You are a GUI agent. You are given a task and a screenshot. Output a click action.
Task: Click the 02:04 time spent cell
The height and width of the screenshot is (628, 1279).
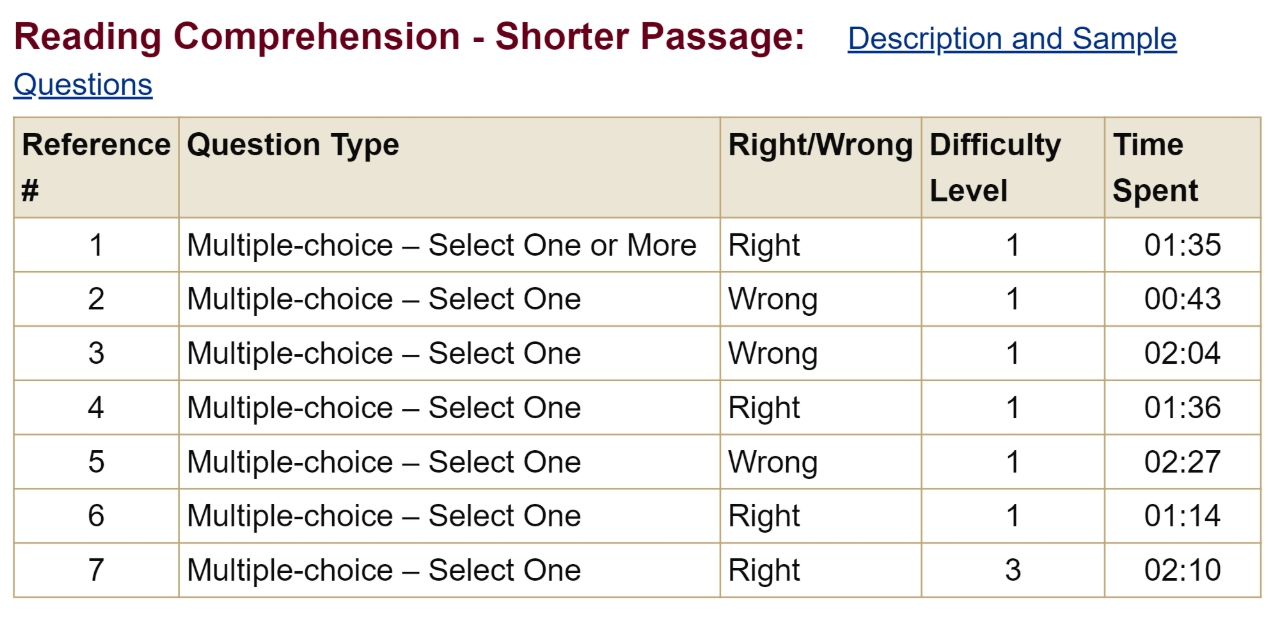[1182, 353]
